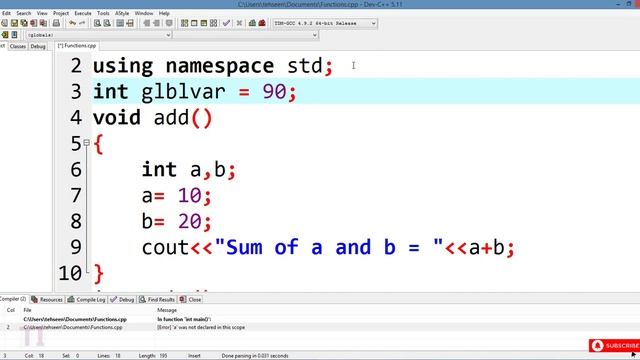Open the View menu
This screenshot has width=640, height=360.
[x=42, y=13]
